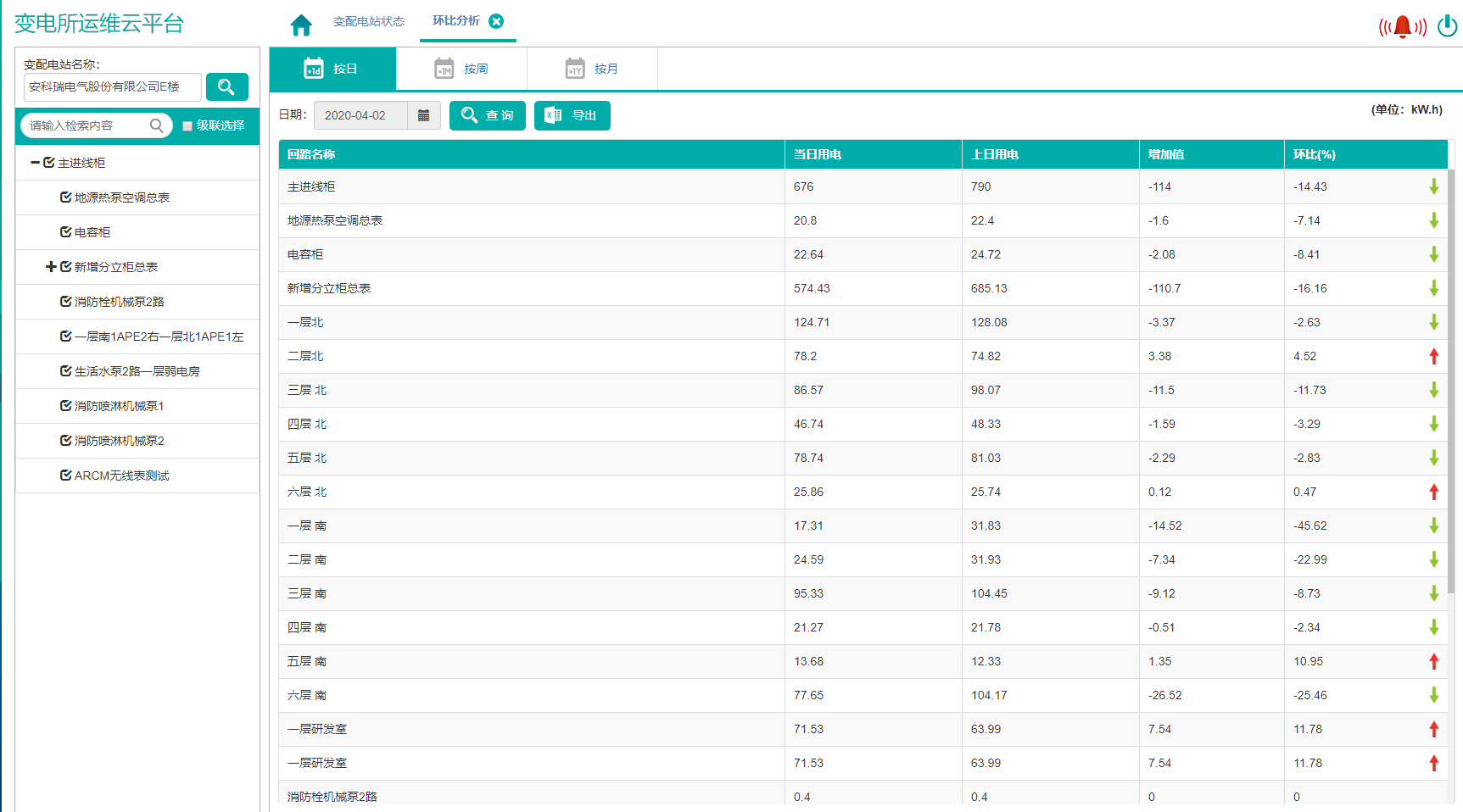This screenshot has height=812, width=1463.
Task: Click the down arrow for 二层 南 row
Action: (x=1434, y=559)
